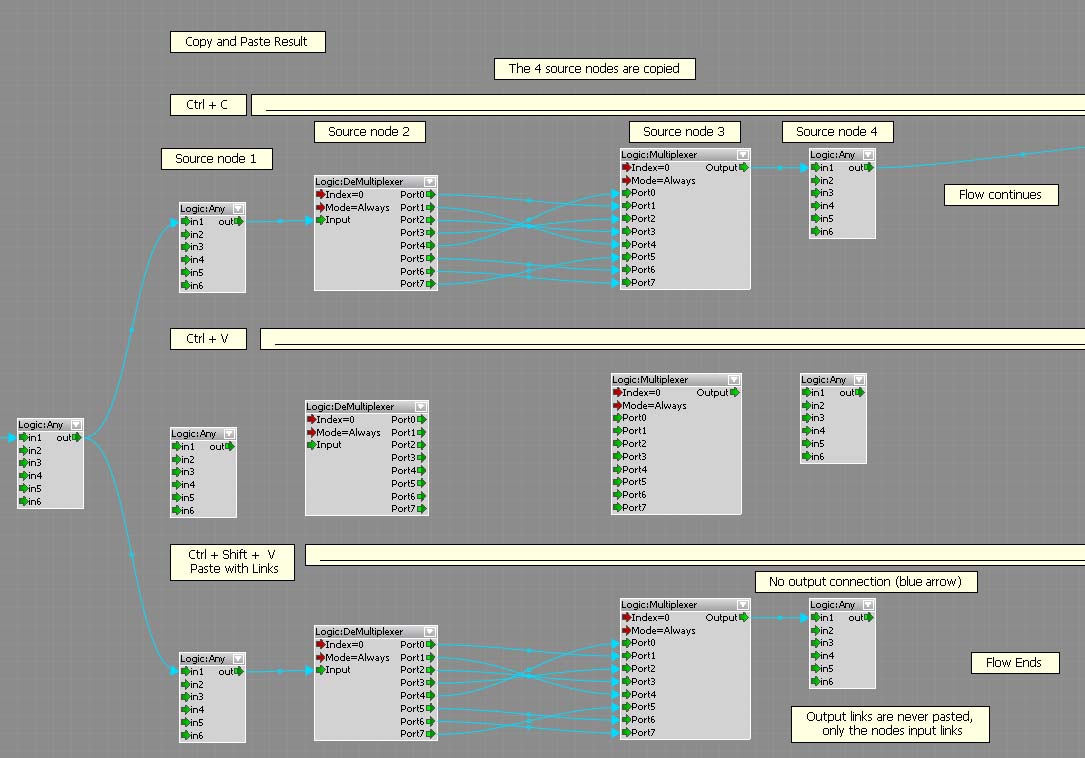Open the dropdown arrow on Source node 1 Logic:Any title
1085x758 pixels.
point(238,208)
